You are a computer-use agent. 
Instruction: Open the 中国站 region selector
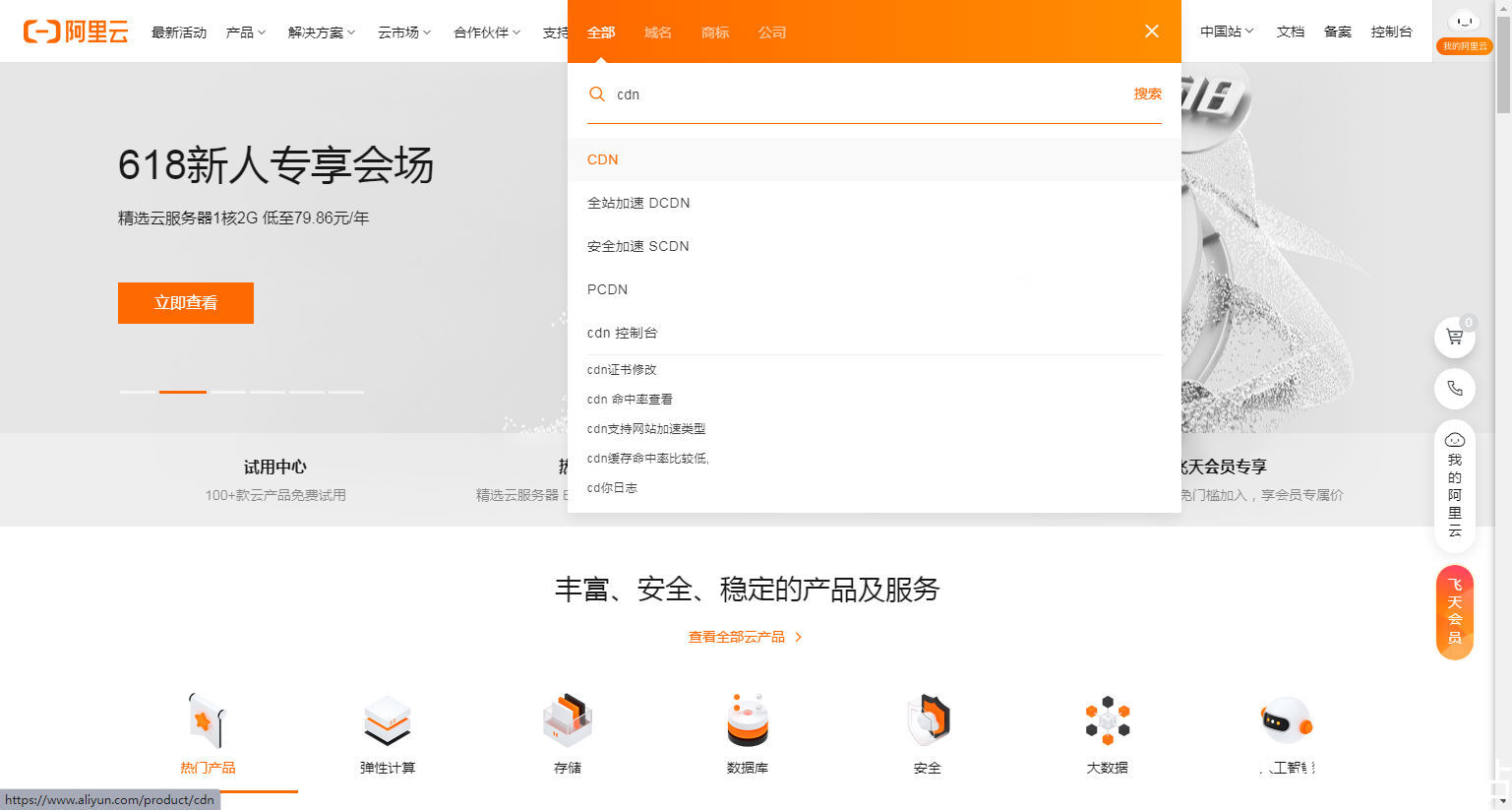point(1225,31)
